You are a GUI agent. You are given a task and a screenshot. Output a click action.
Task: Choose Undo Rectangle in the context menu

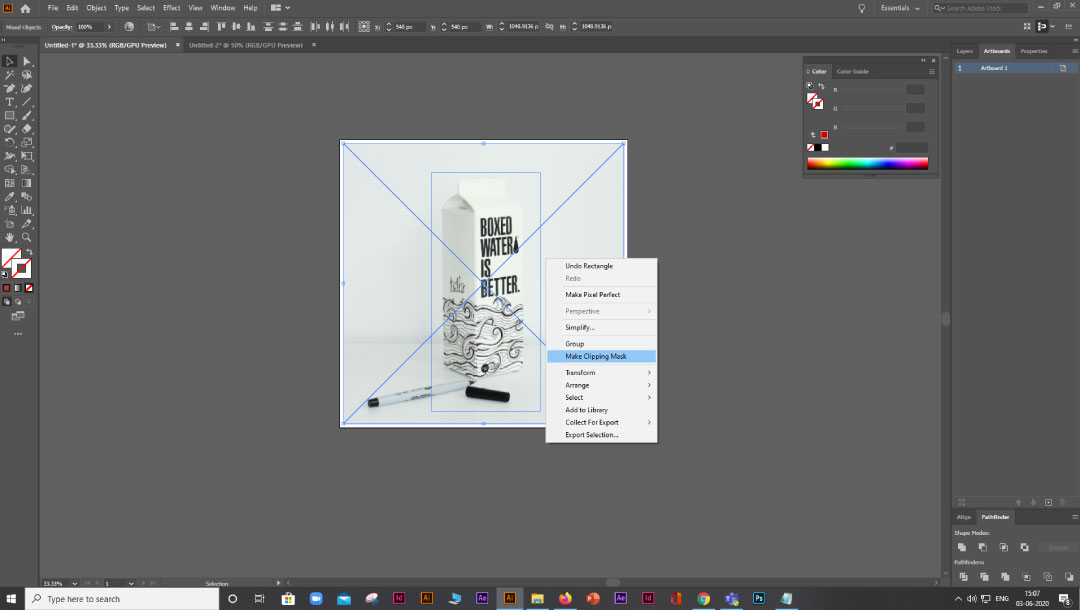tap(601, 266)
